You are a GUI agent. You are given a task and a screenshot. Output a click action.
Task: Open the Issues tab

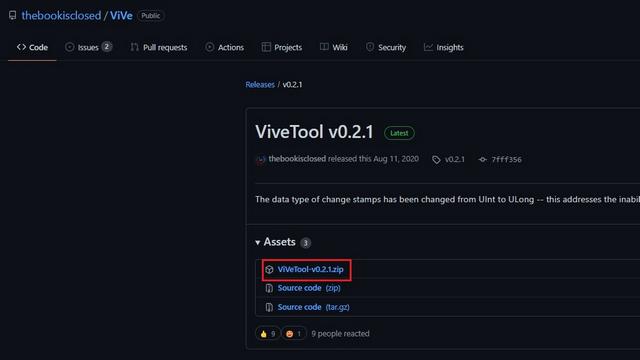pyautogui.click(x=88, y=47)
